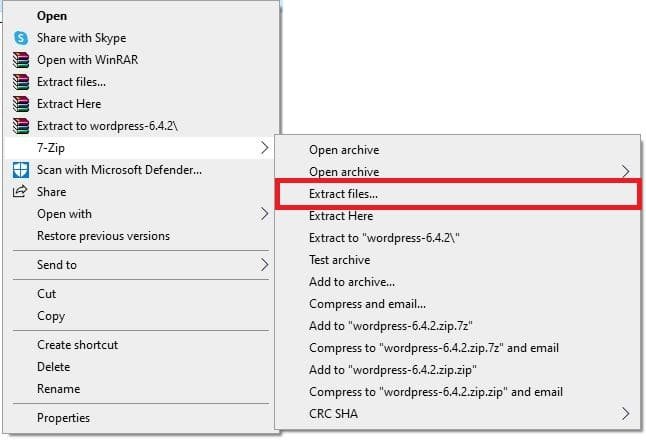Click the WinRAR icon next to Open with WinRAR

tap(20, 60)
